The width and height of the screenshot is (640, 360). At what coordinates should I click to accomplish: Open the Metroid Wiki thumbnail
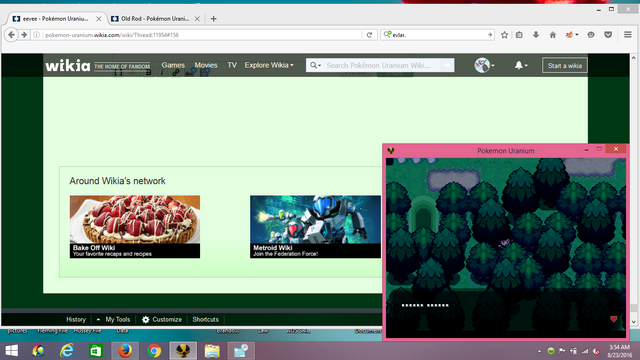click(x=315, y=227)
